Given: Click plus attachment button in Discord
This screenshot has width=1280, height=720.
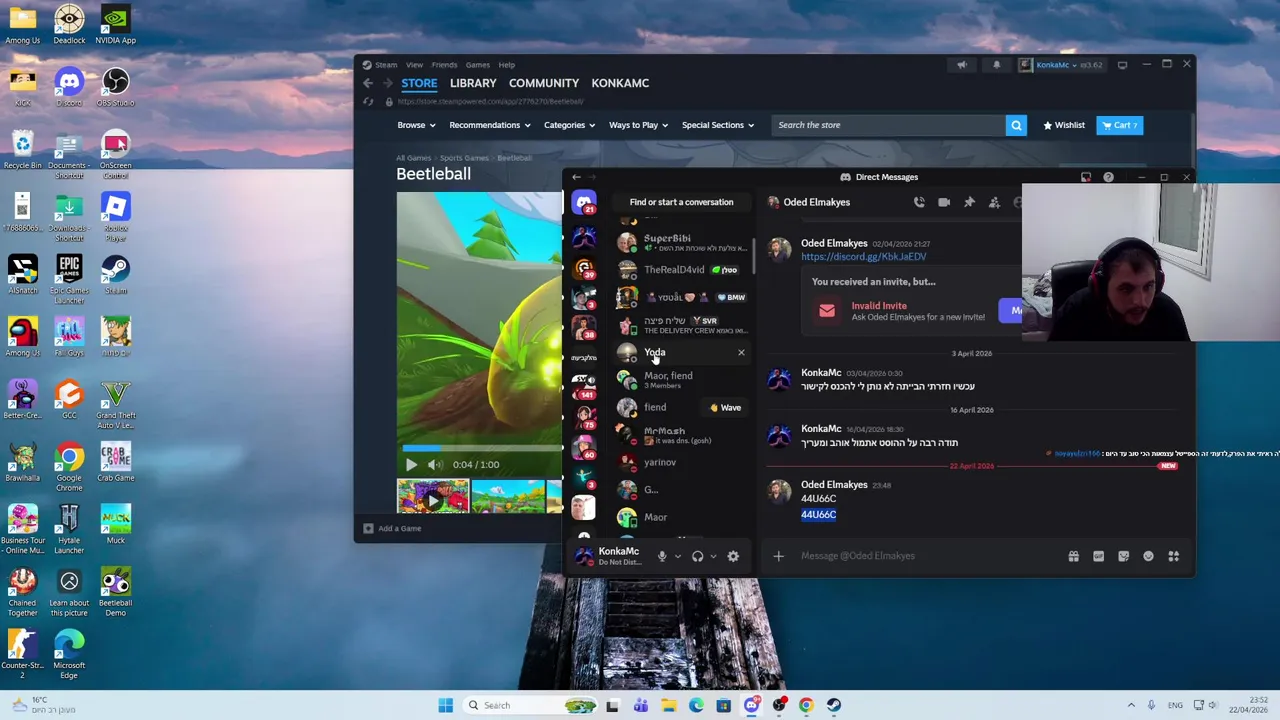Looking at the screenshot, I should [778, 556].
